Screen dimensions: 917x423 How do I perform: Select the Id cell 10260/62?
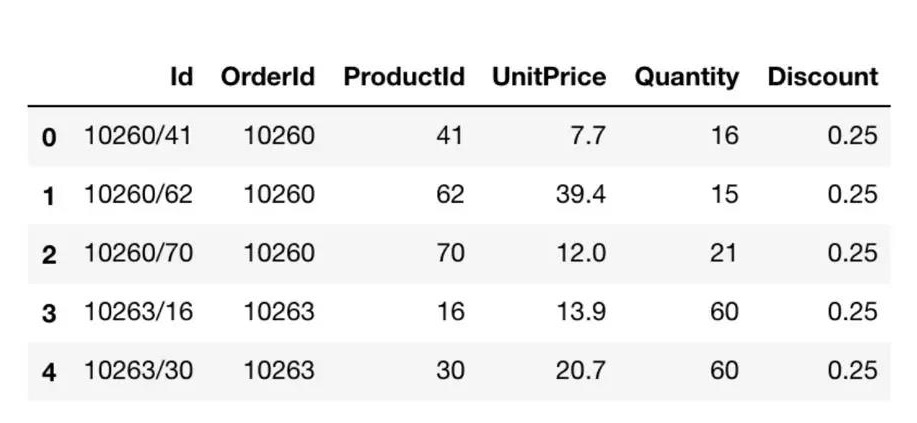point(139,194)
